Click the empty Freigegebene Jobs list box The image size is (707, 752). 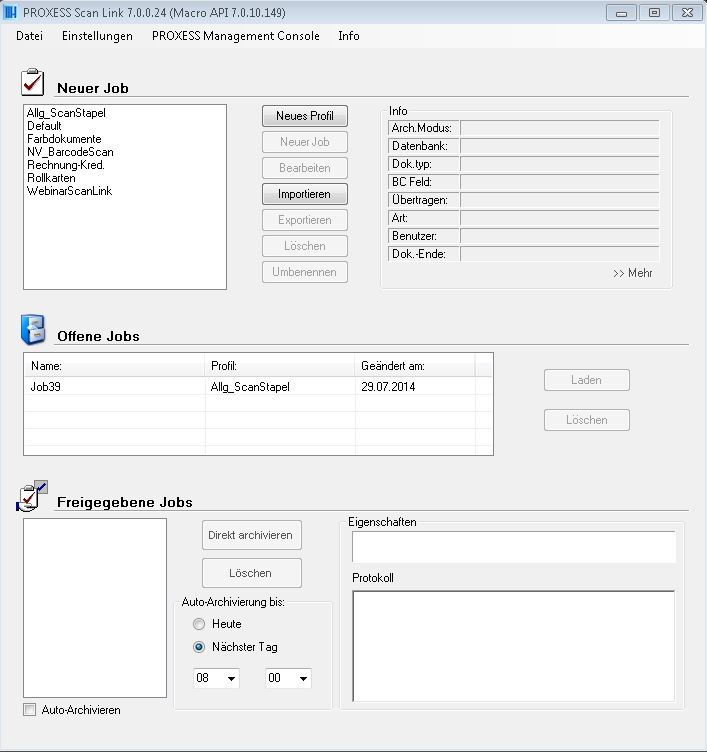click(x=95, y=608)
